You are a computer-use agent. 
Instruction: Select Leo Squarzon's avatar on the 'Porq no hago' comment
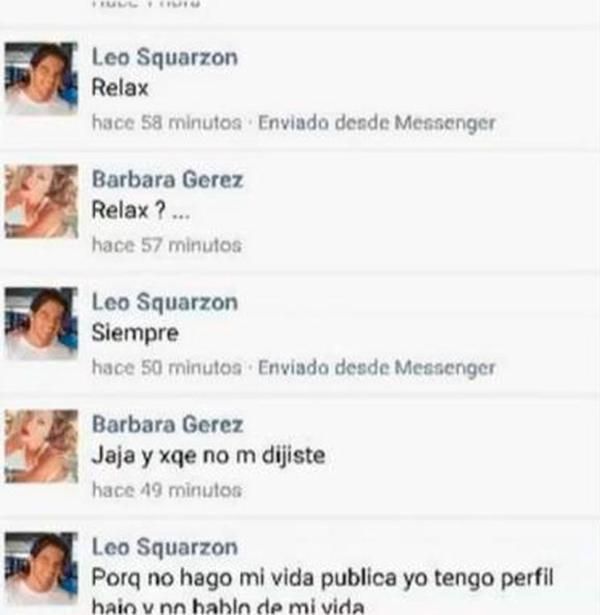click(41, 568)
